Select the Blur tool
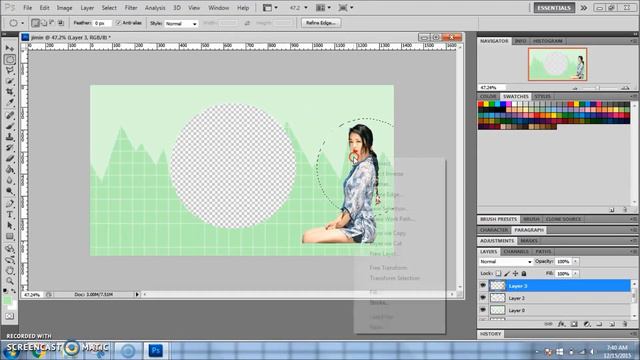 [x=10, y=180]
